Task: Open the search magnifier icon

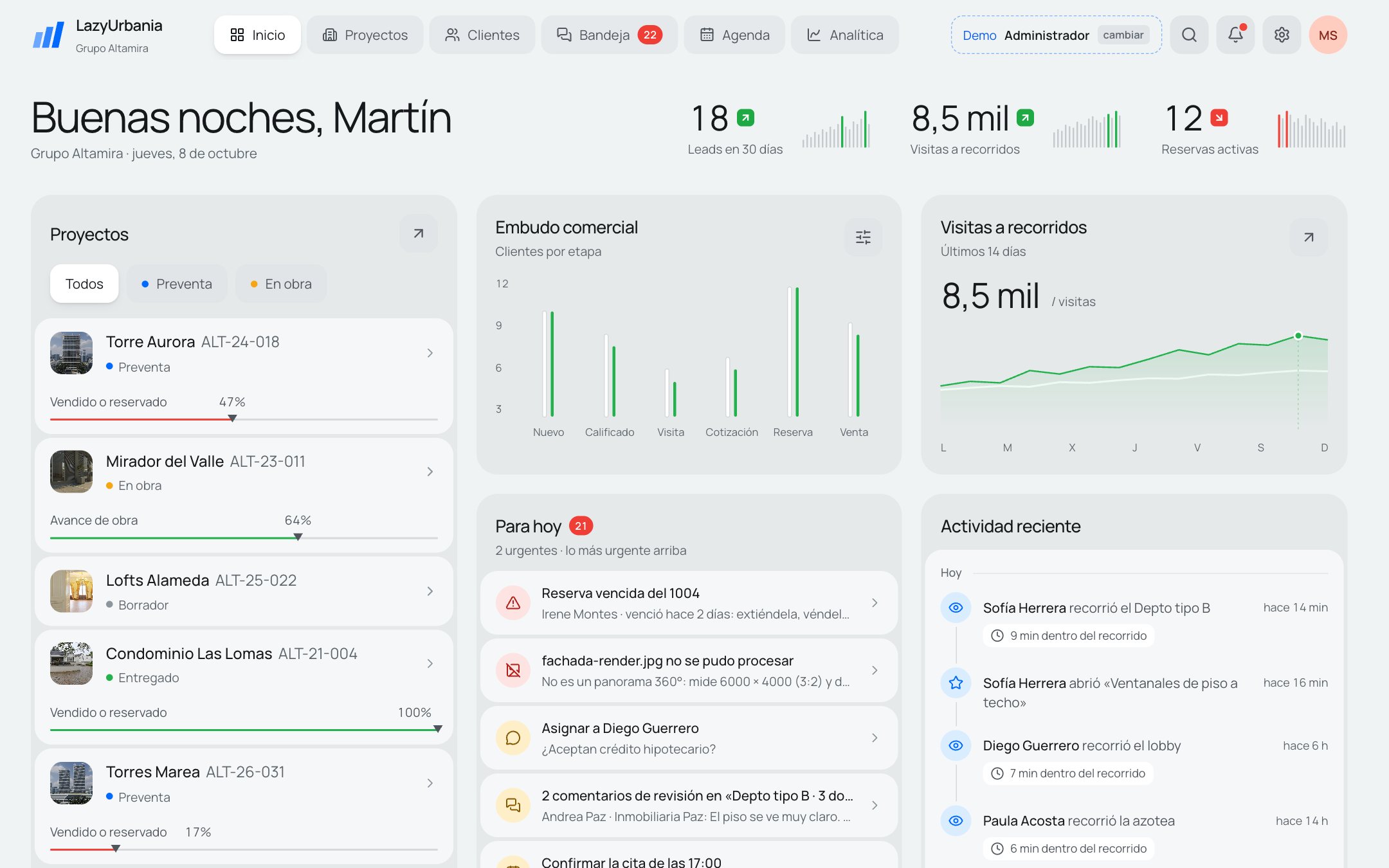Action: pos(1189,35)
